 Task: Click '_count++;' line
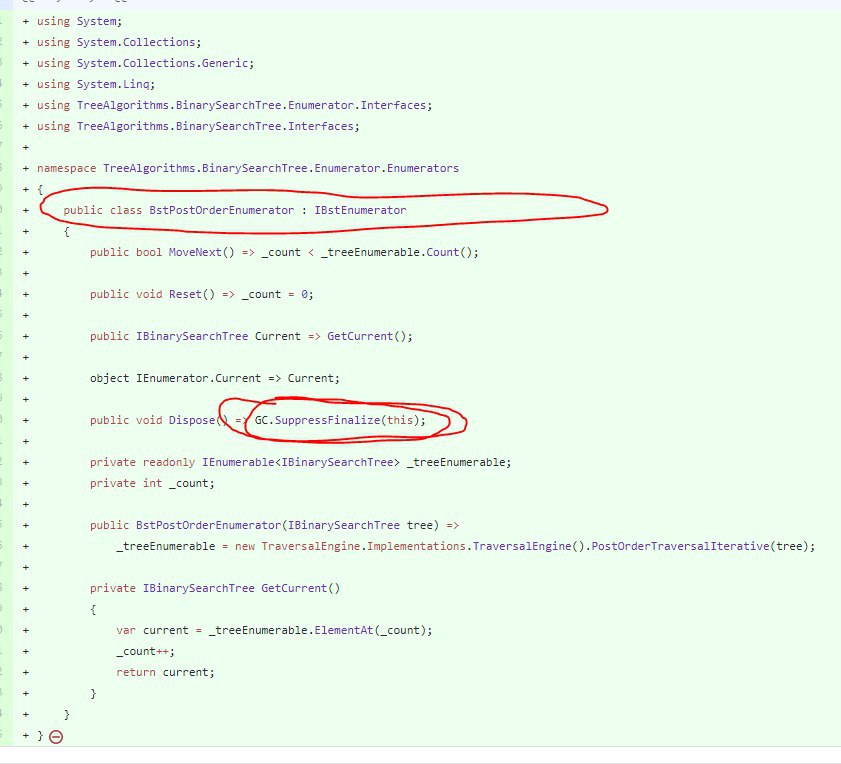point(145,652)
